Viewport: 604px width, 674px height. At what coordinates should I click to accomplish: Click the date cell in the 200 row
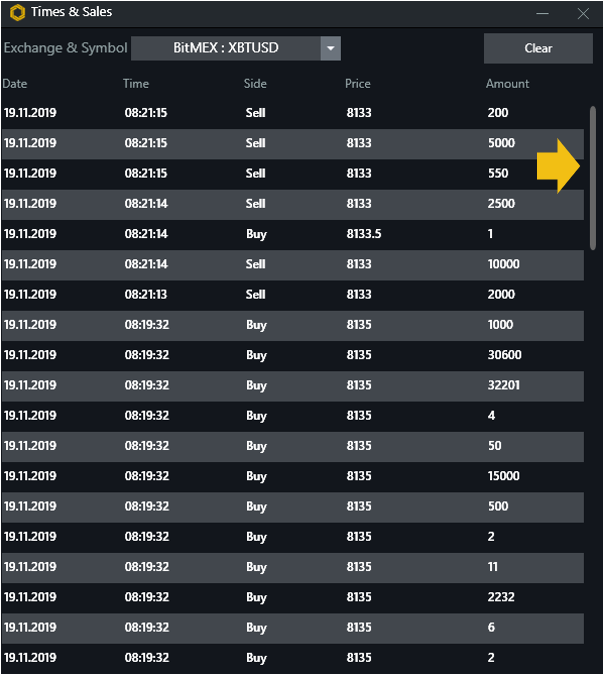(30, 113)
